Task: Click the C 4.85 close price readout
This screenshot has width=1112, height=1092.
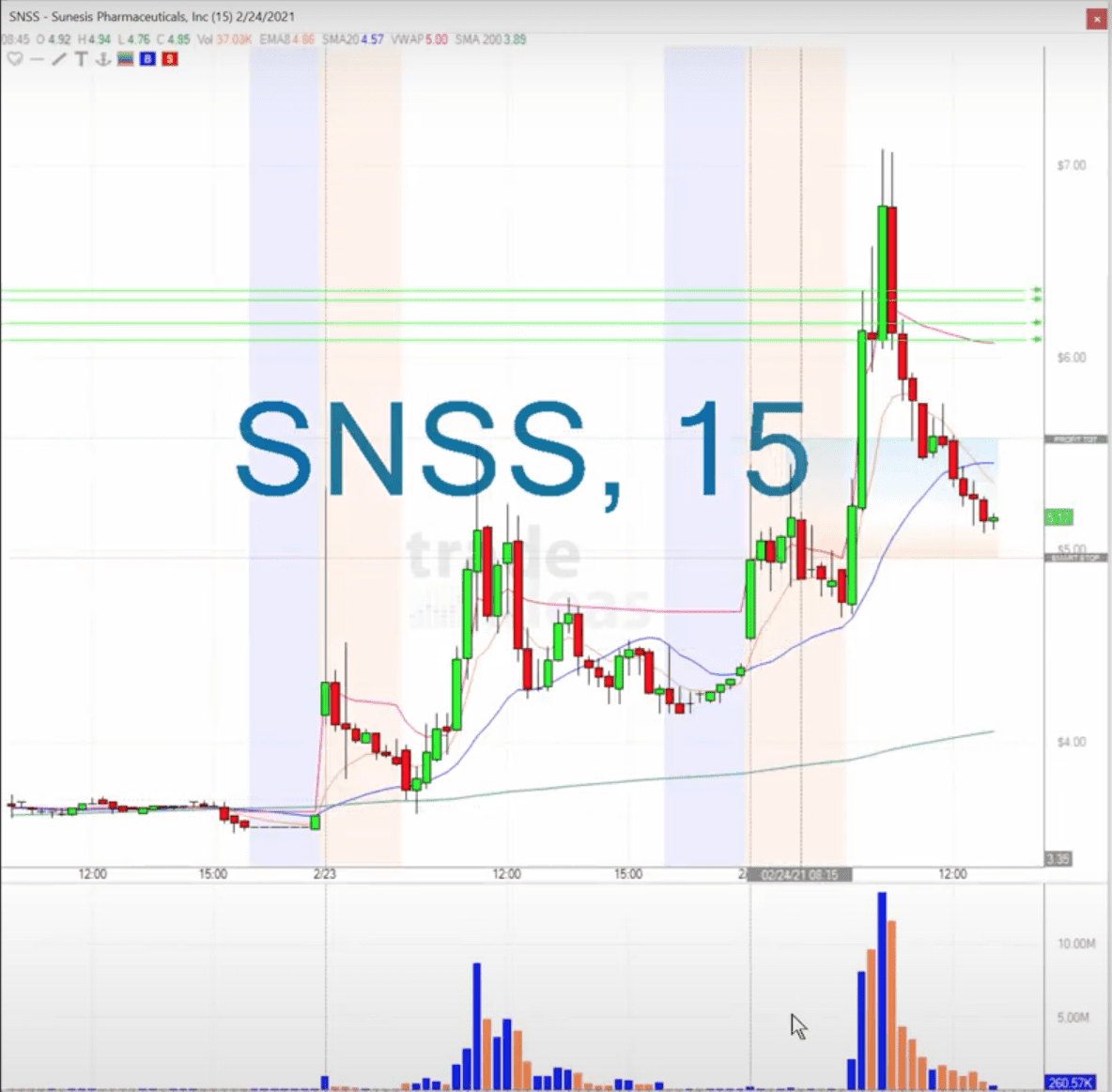Action: tap(173, 39)
